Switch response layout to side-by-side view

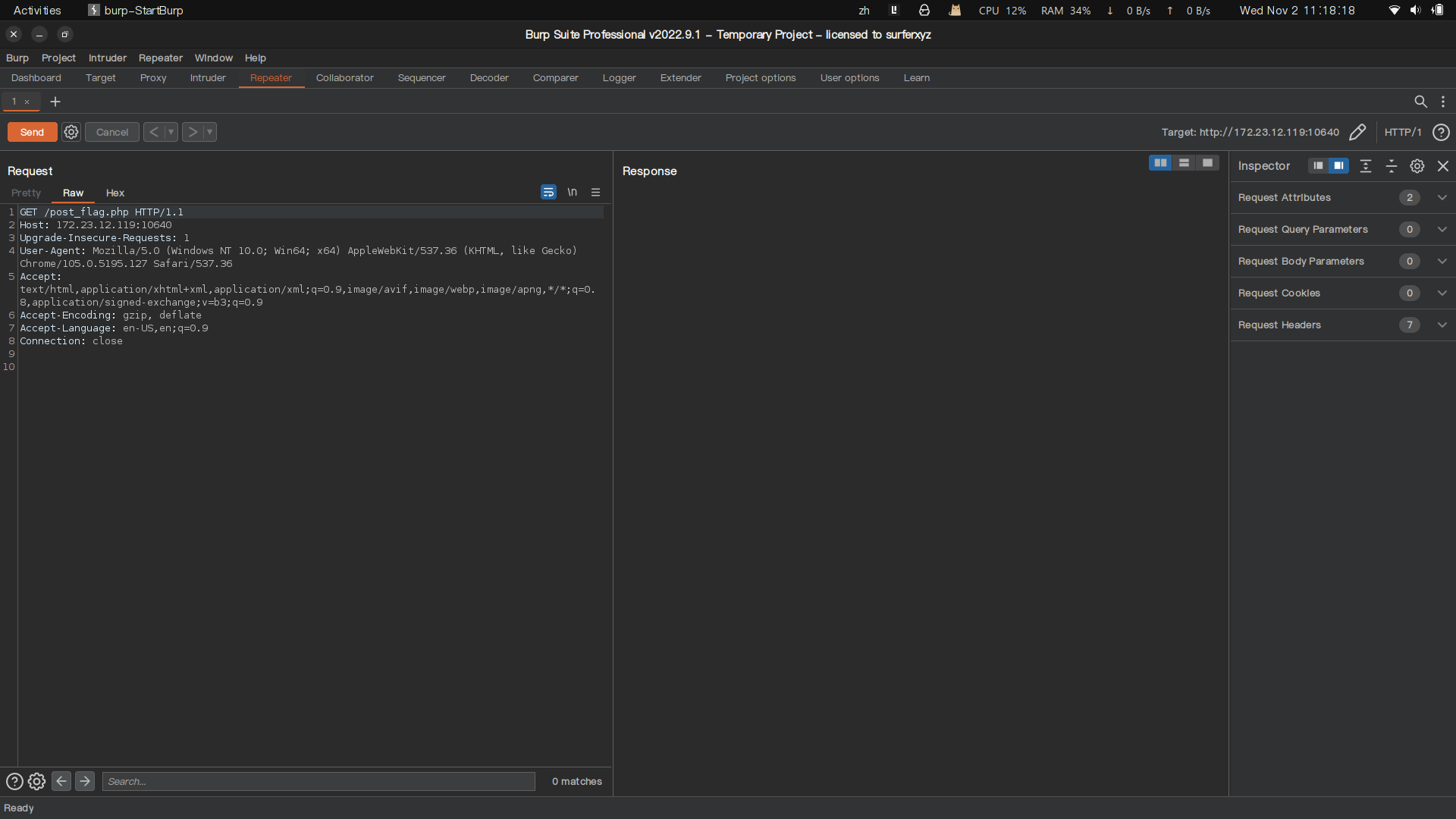1160,163
